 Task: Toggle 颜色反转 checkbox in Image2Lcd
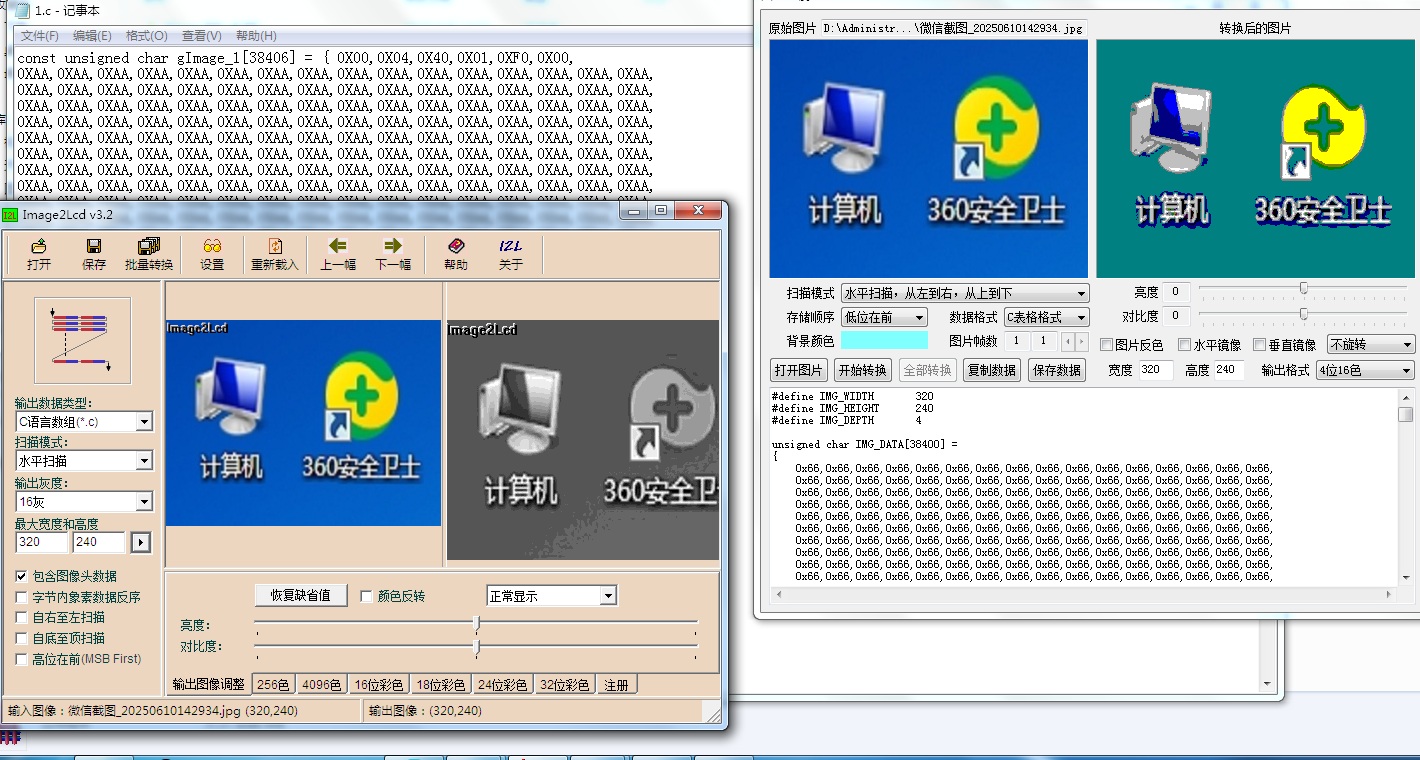coord(366,596)
